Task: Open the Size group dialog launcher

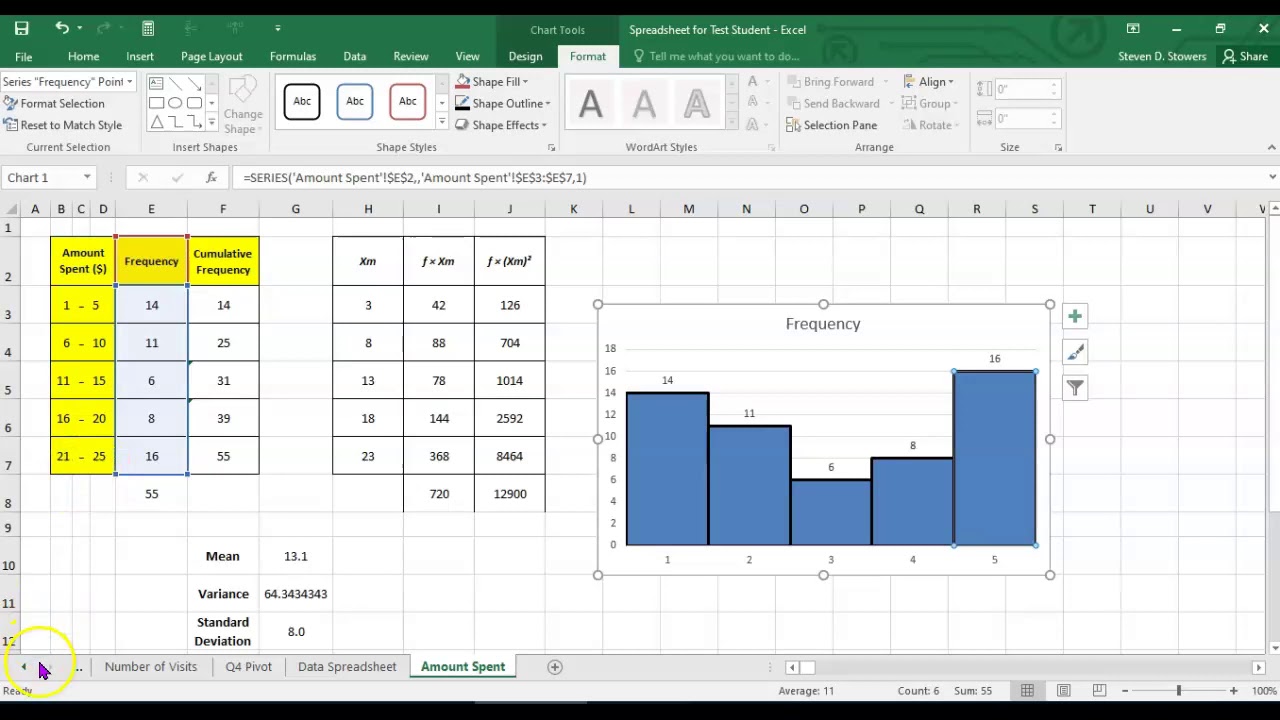Action: 1058,148
